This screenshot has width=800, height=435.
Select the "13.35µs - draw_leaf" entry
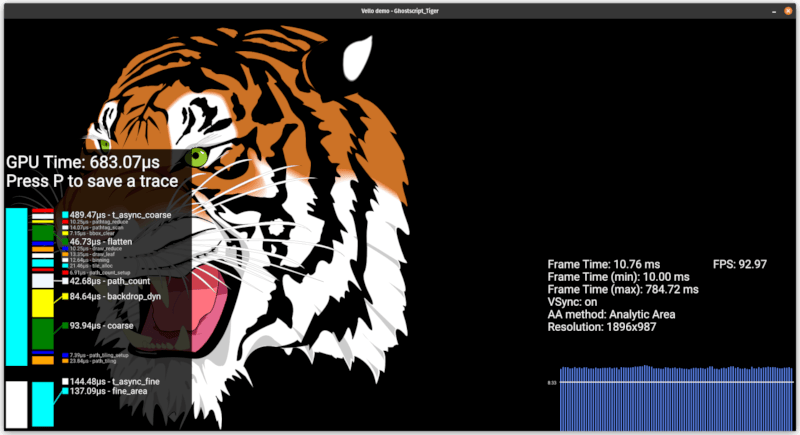92,254
